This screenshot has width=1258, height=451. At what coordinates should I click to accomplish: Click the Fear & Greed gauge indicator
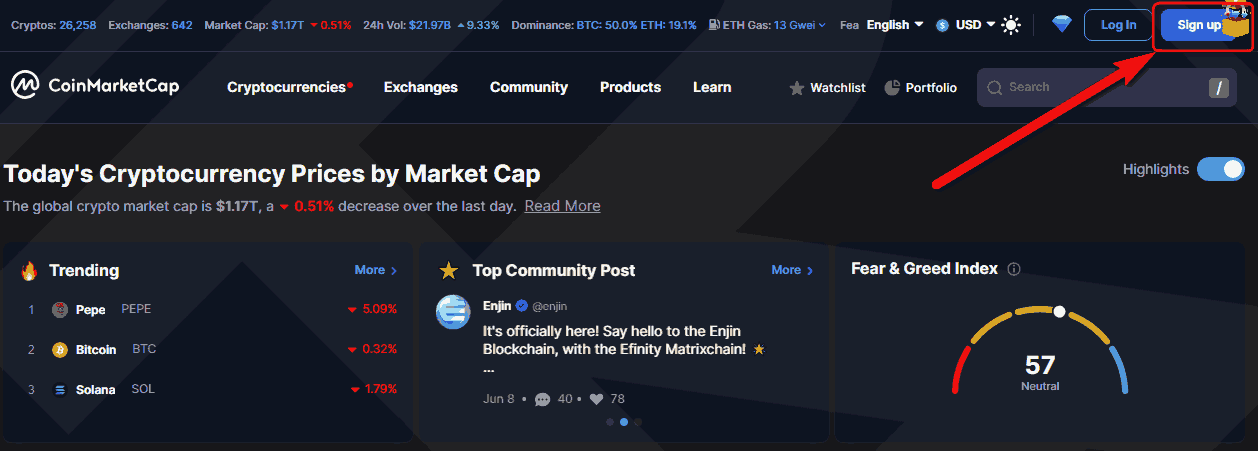(1059, 312)
